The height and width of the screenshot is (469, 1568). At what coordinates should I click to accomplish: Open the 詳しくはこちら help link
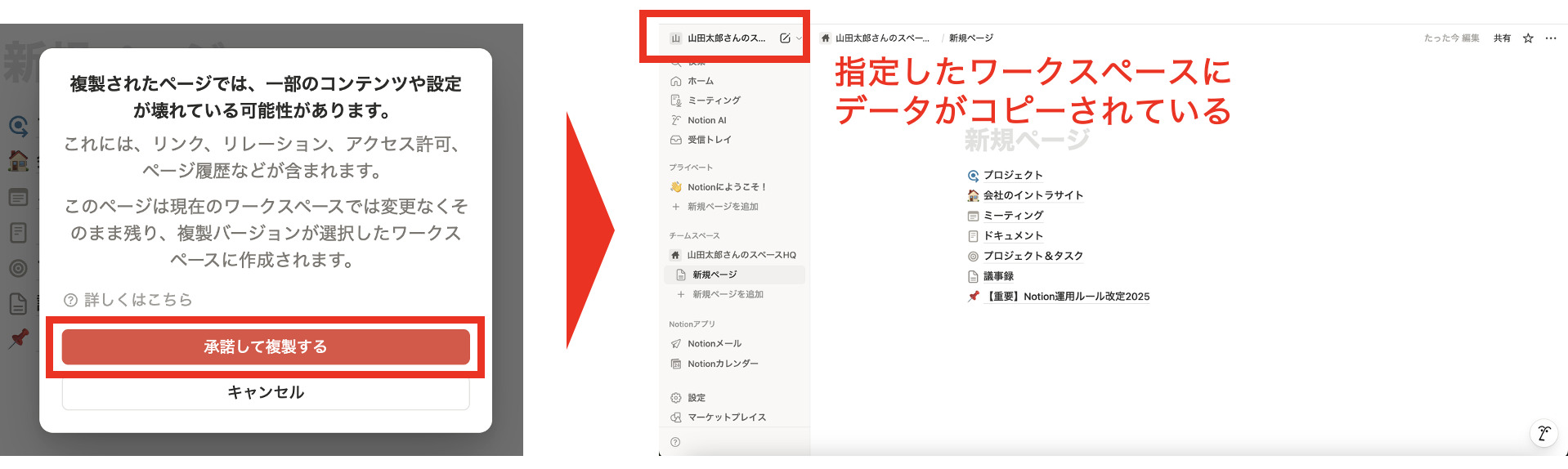click(128, 300)
